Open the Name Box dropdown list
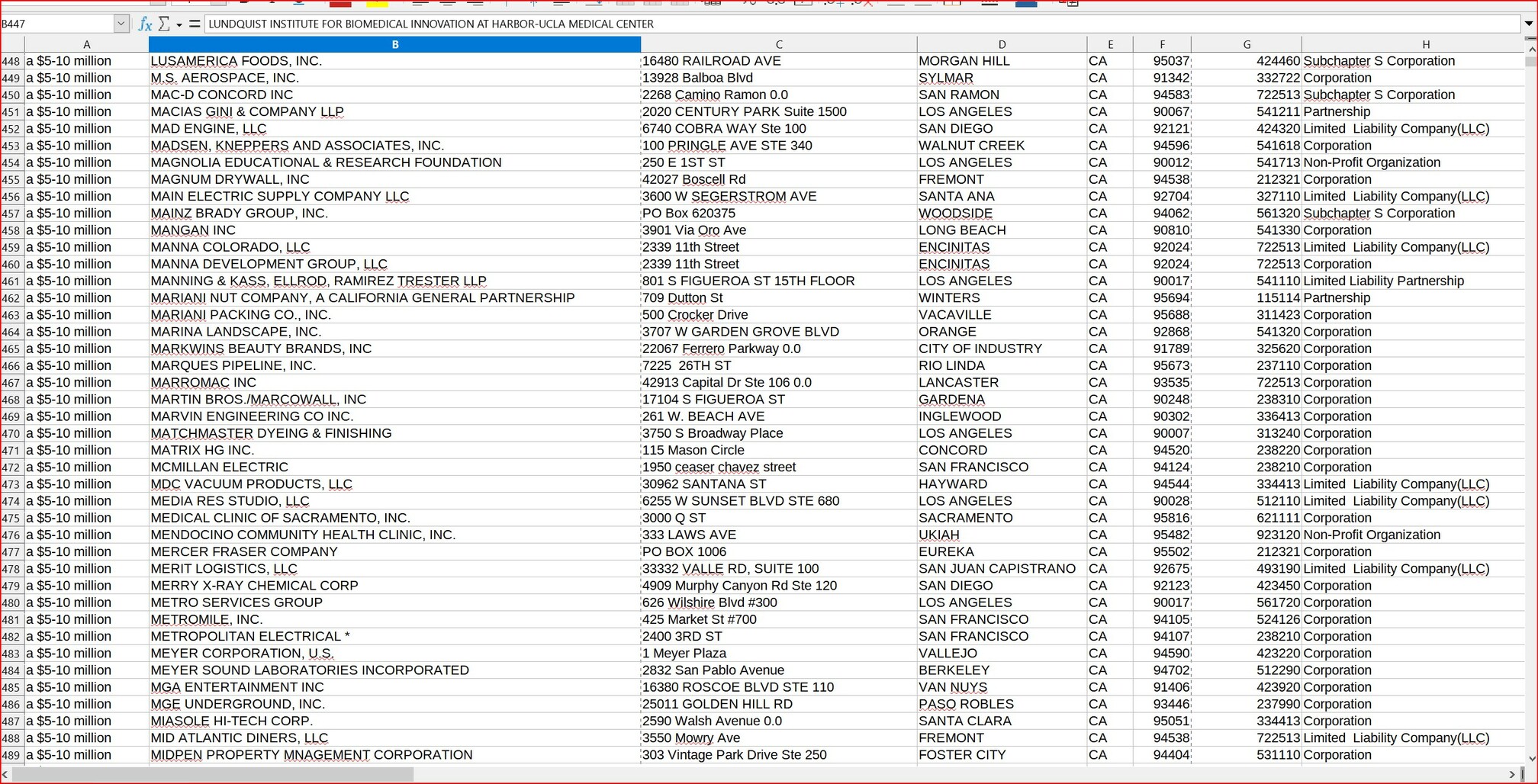This screenshot has height=784, width=1538. pyautogui.click(x=121, y=24)
